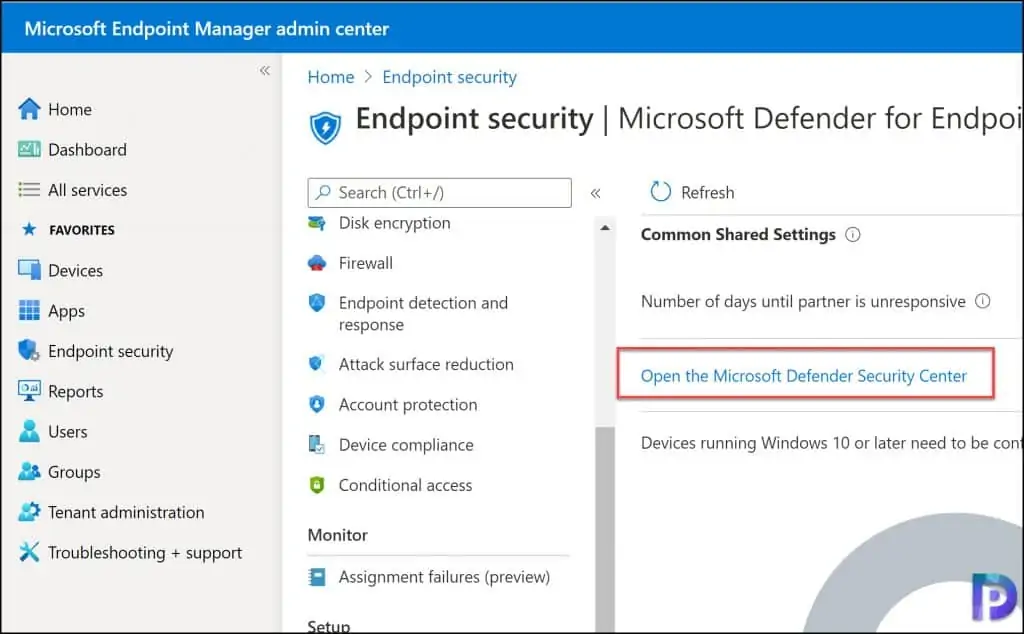The image size is (1024, 634).
Task: Open Users from the sidebar
Action: click(x=68, y=432)
